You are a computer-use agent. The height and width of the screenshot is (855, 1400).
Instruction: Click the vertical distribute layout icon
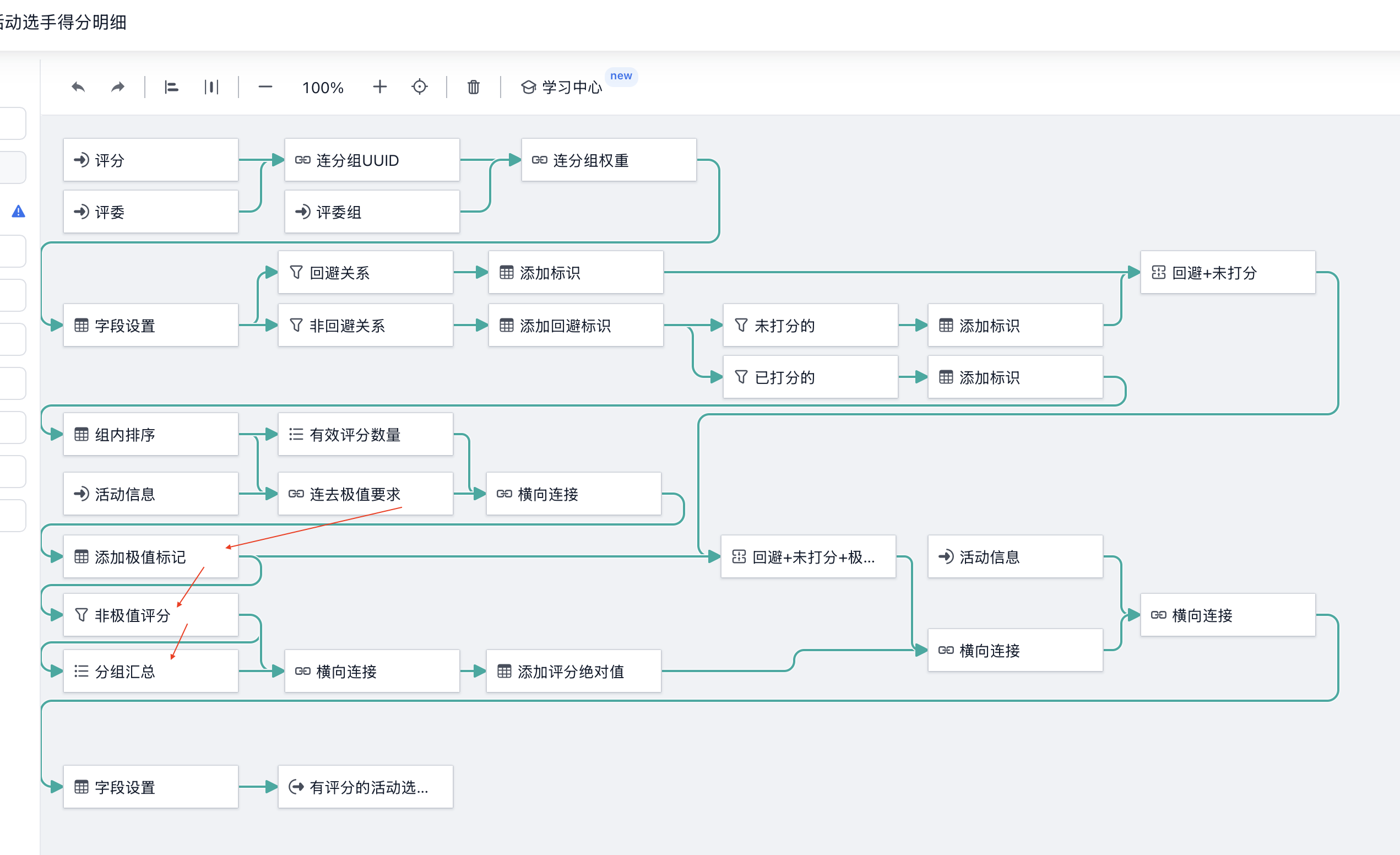tap(211, 87)
